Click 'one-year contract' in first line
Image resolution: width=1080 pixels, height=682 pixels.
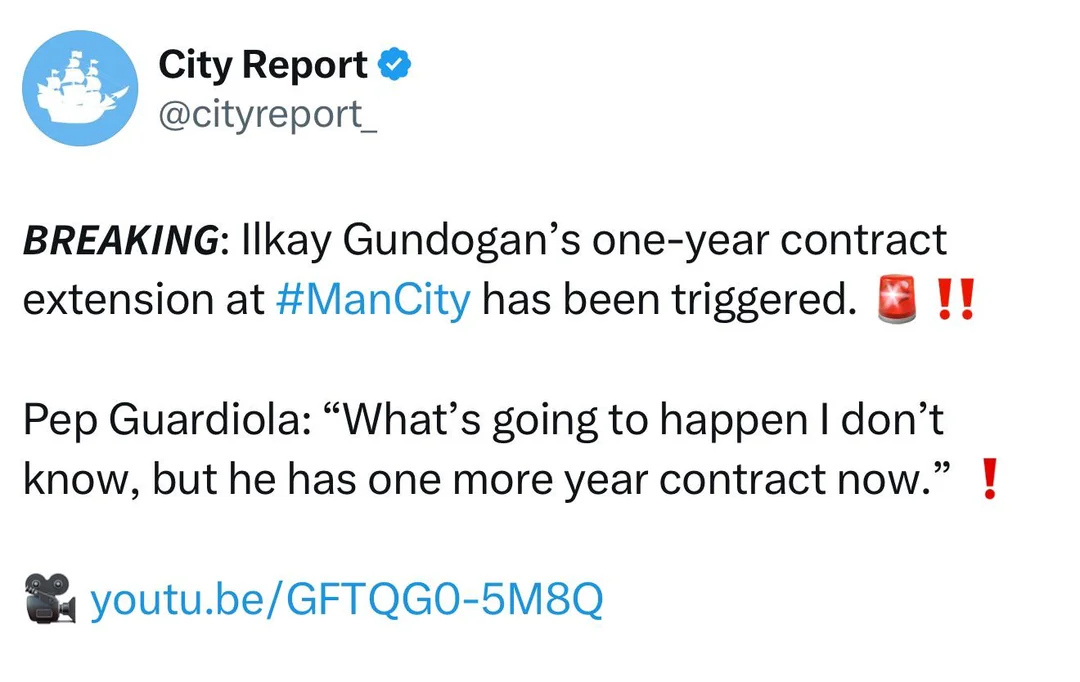pos(769,240)
